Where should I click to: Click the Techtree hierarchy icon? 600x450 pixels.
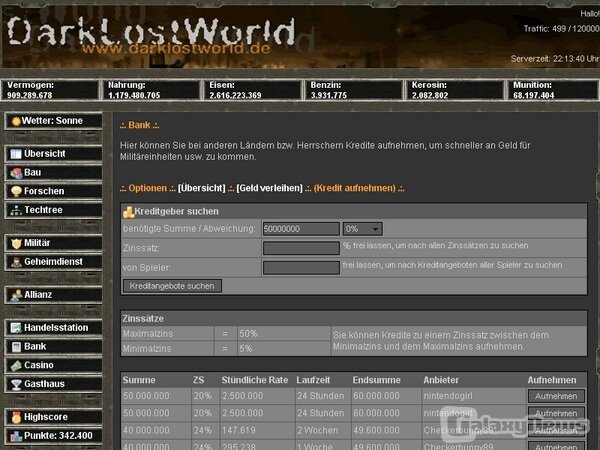pos(16,210)
